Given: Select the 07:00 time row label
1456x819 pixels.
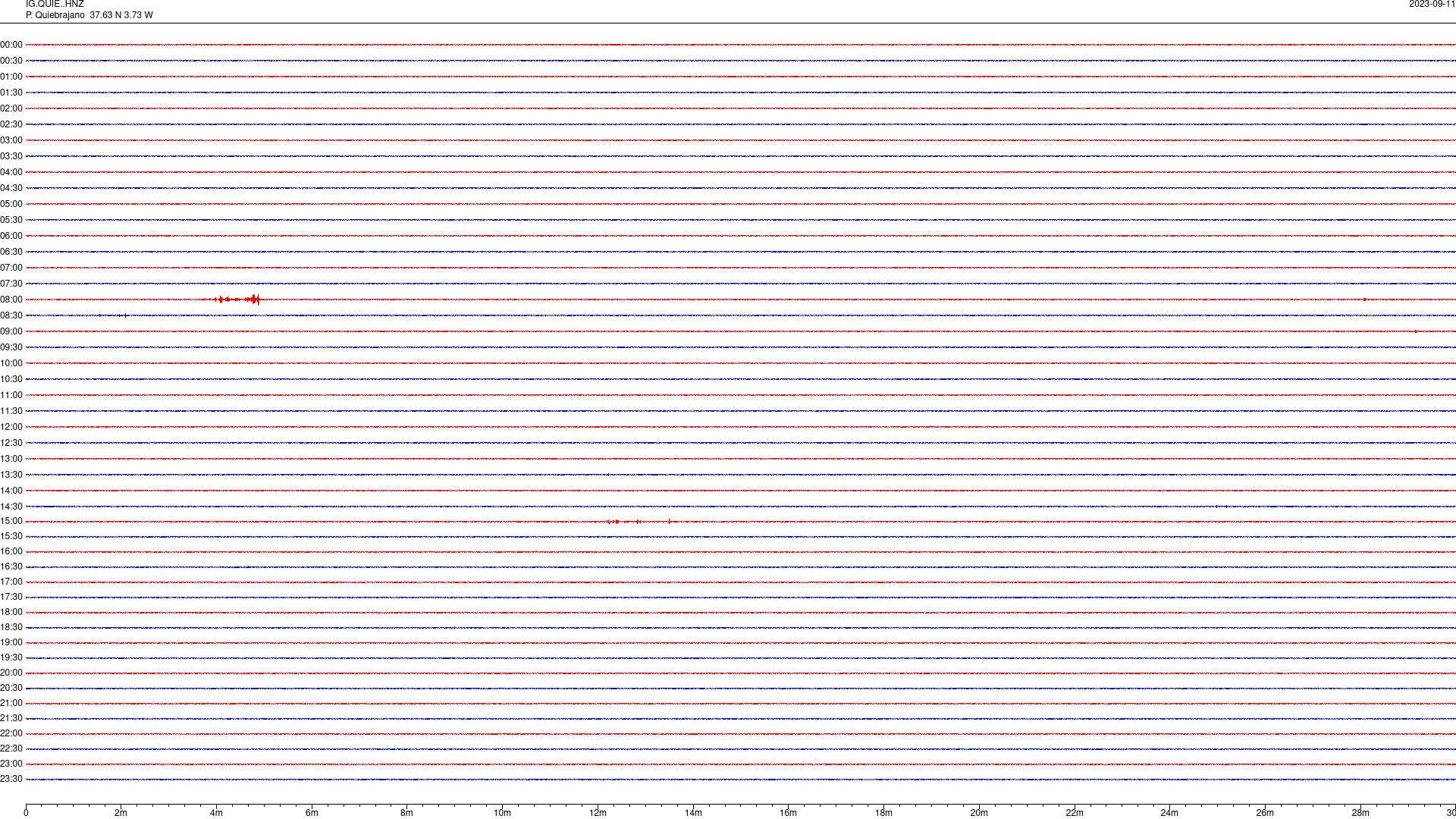Looking at the screenshot, I should click(11, 268).
